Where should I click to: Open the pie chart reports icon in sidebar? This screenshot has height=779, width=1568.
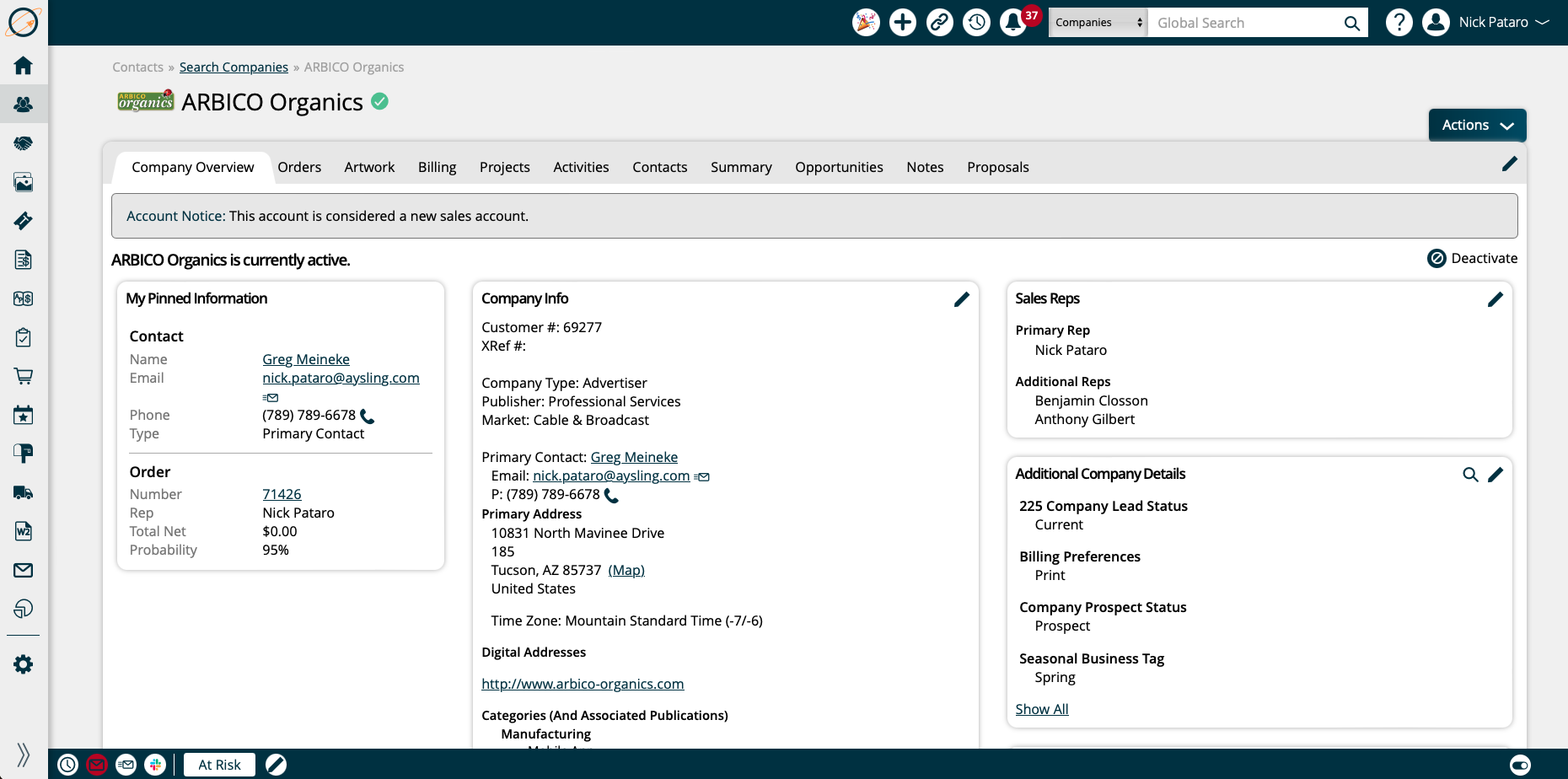[23, 608]
